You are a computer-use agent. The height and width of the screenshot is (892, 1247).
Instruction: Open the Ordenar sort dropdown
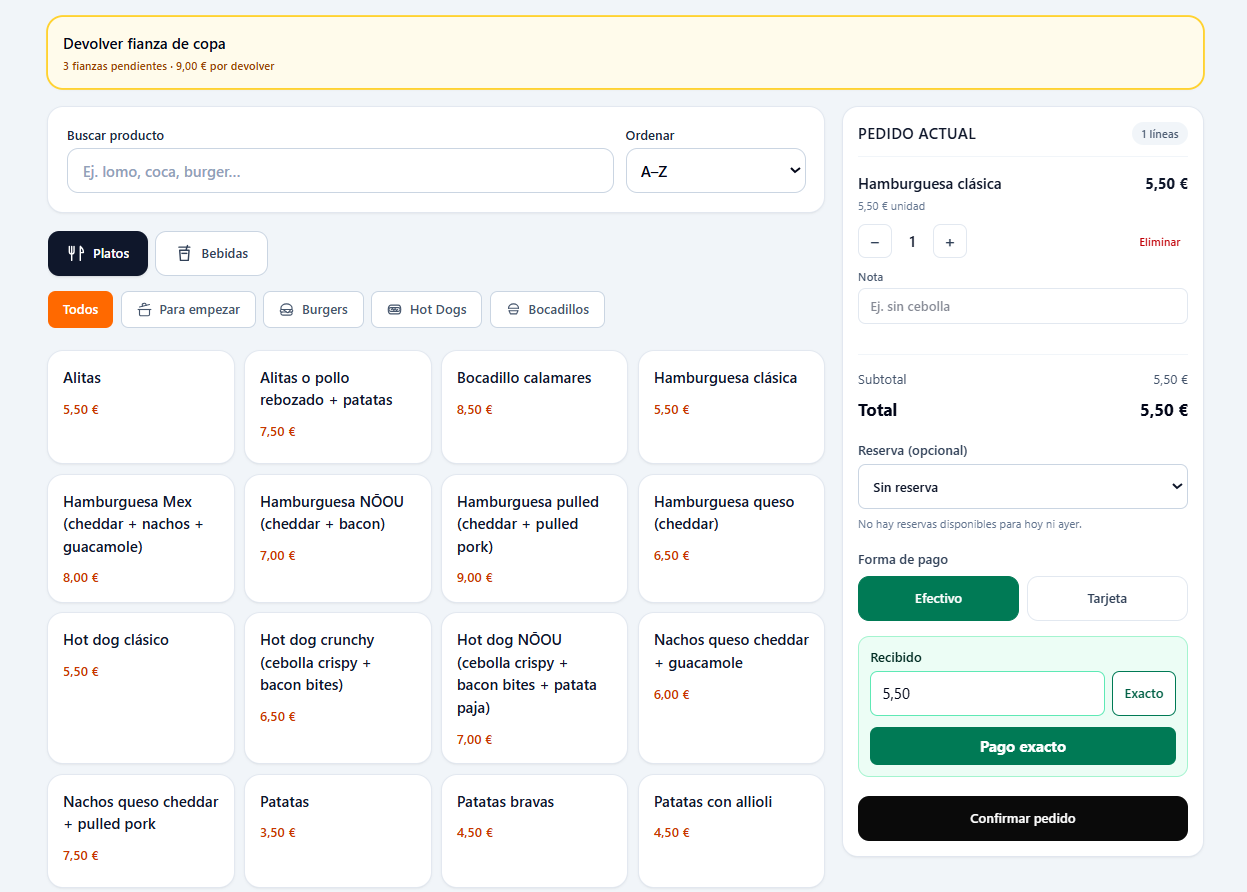click(x=715, y=171)
